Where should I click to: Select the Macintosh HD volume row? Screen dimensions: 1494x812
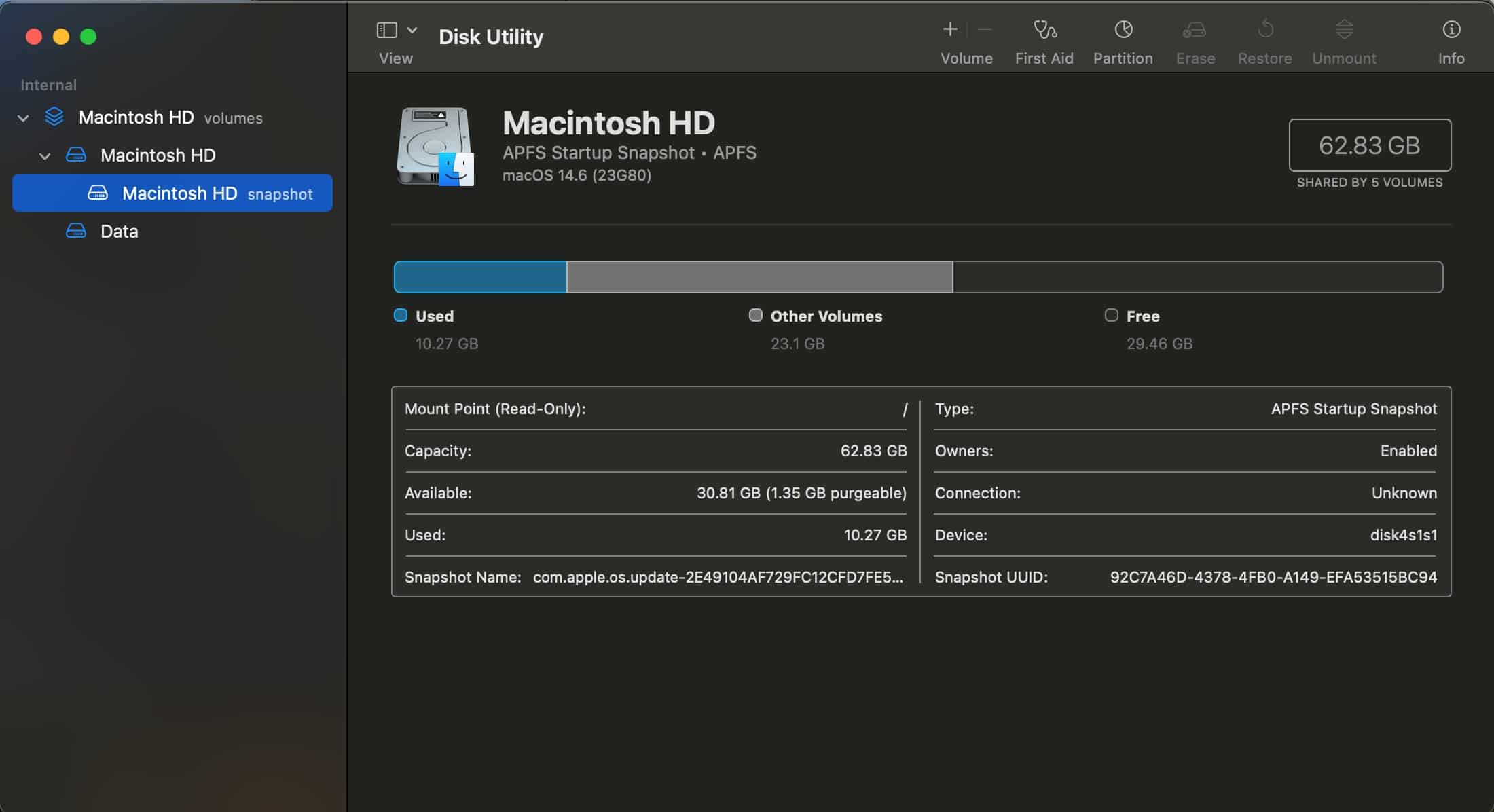[172, 155]
